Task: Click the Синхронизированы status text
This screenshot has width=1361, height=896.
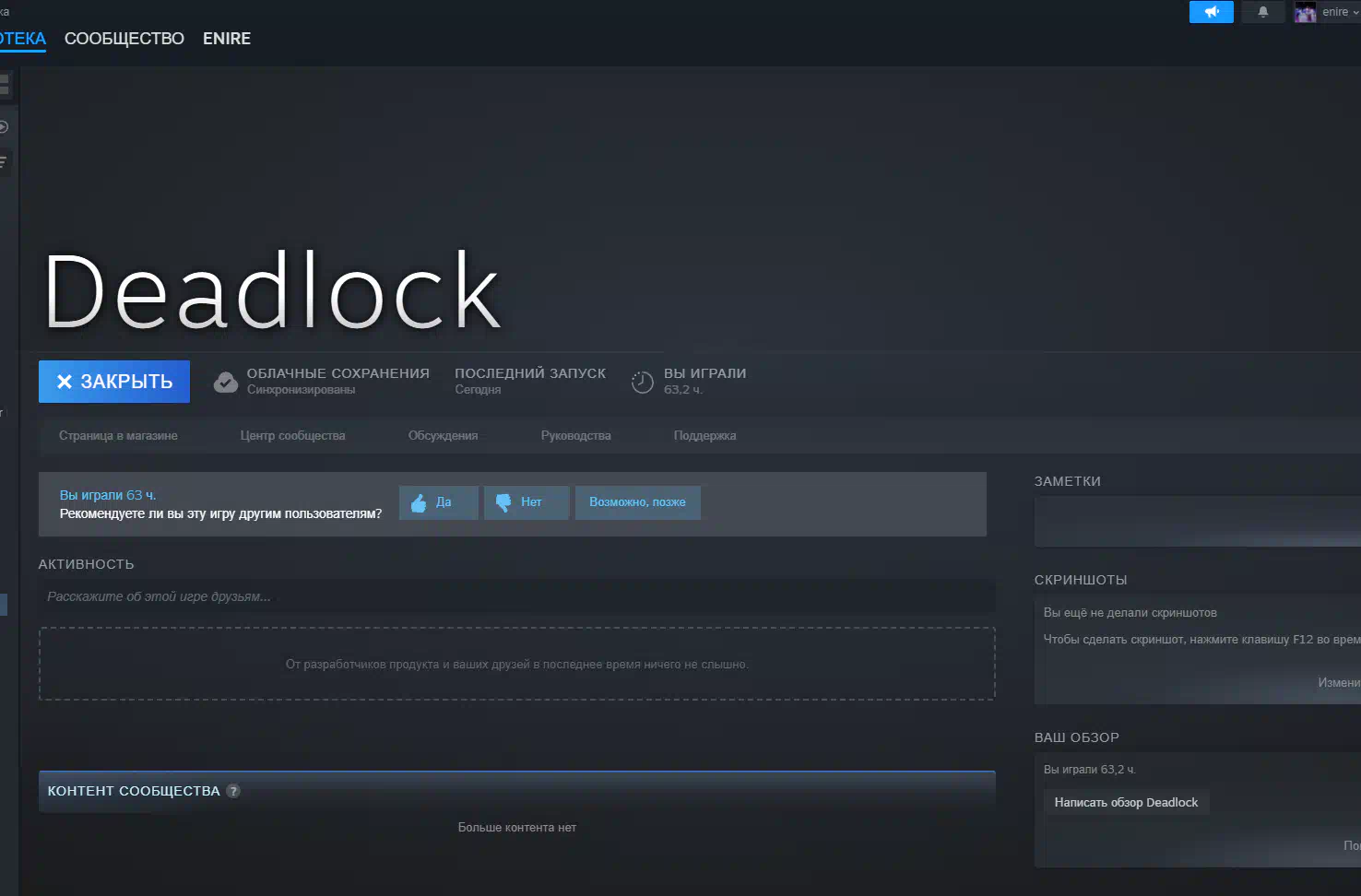Action: click(301, 390)
